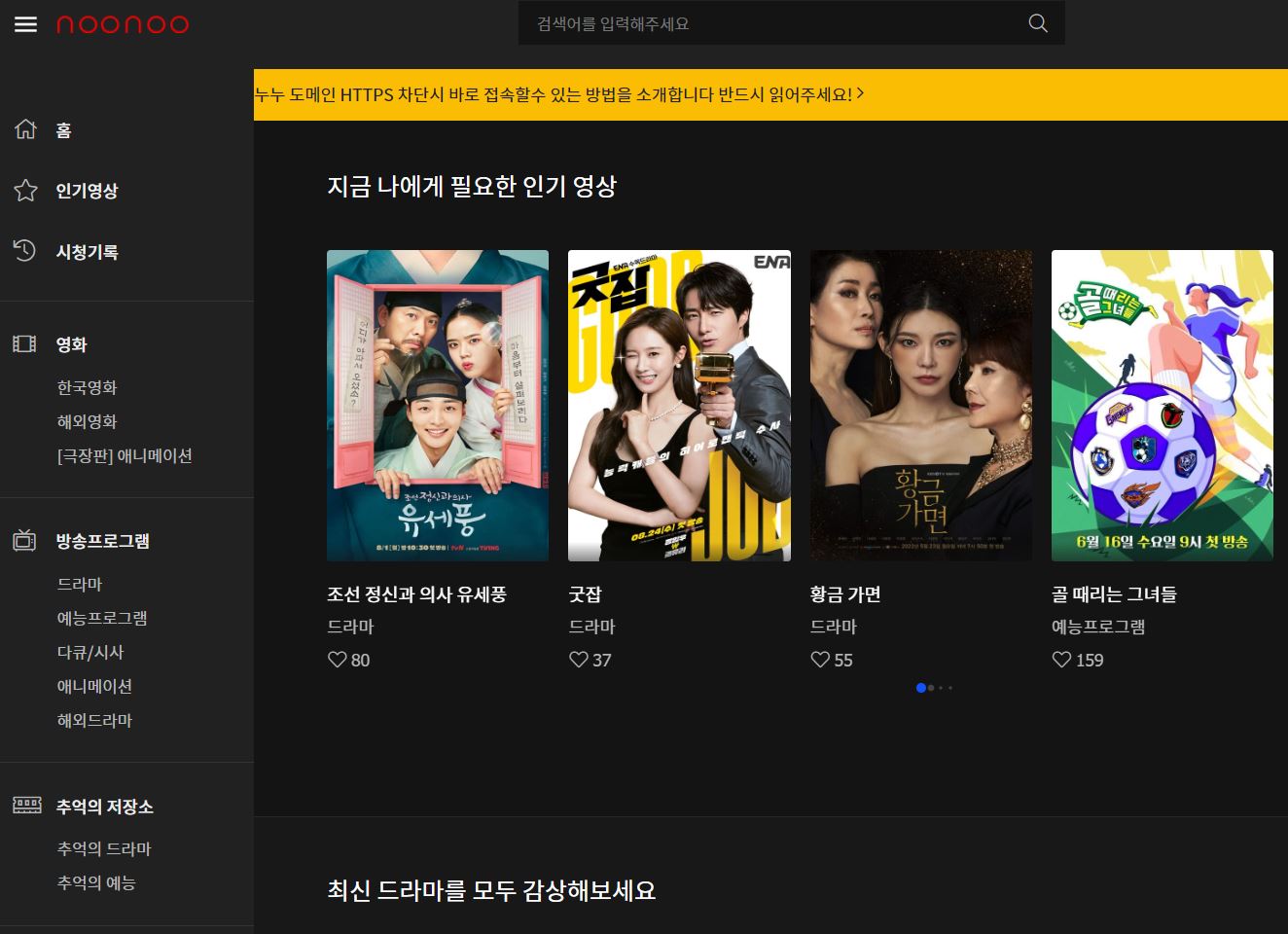
Task: Select 드라마 in sidebar
Action: point(80,584)
